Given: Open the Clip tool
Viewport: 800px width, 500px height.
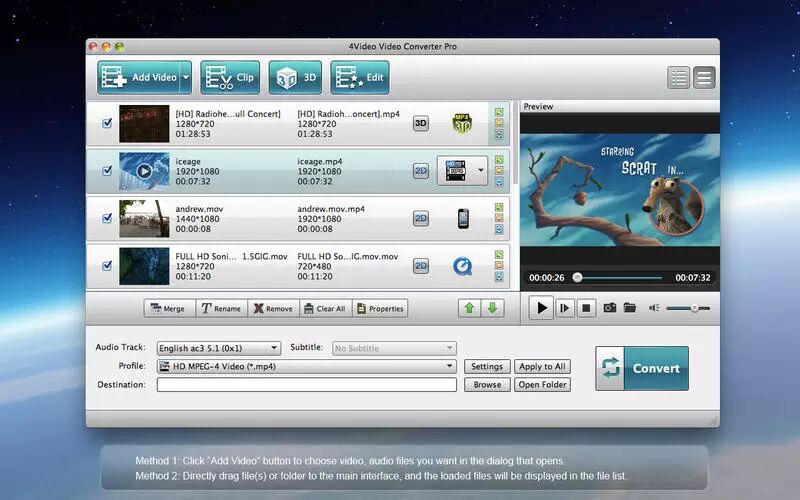Looking at the screenshot, I should point(230,78).
